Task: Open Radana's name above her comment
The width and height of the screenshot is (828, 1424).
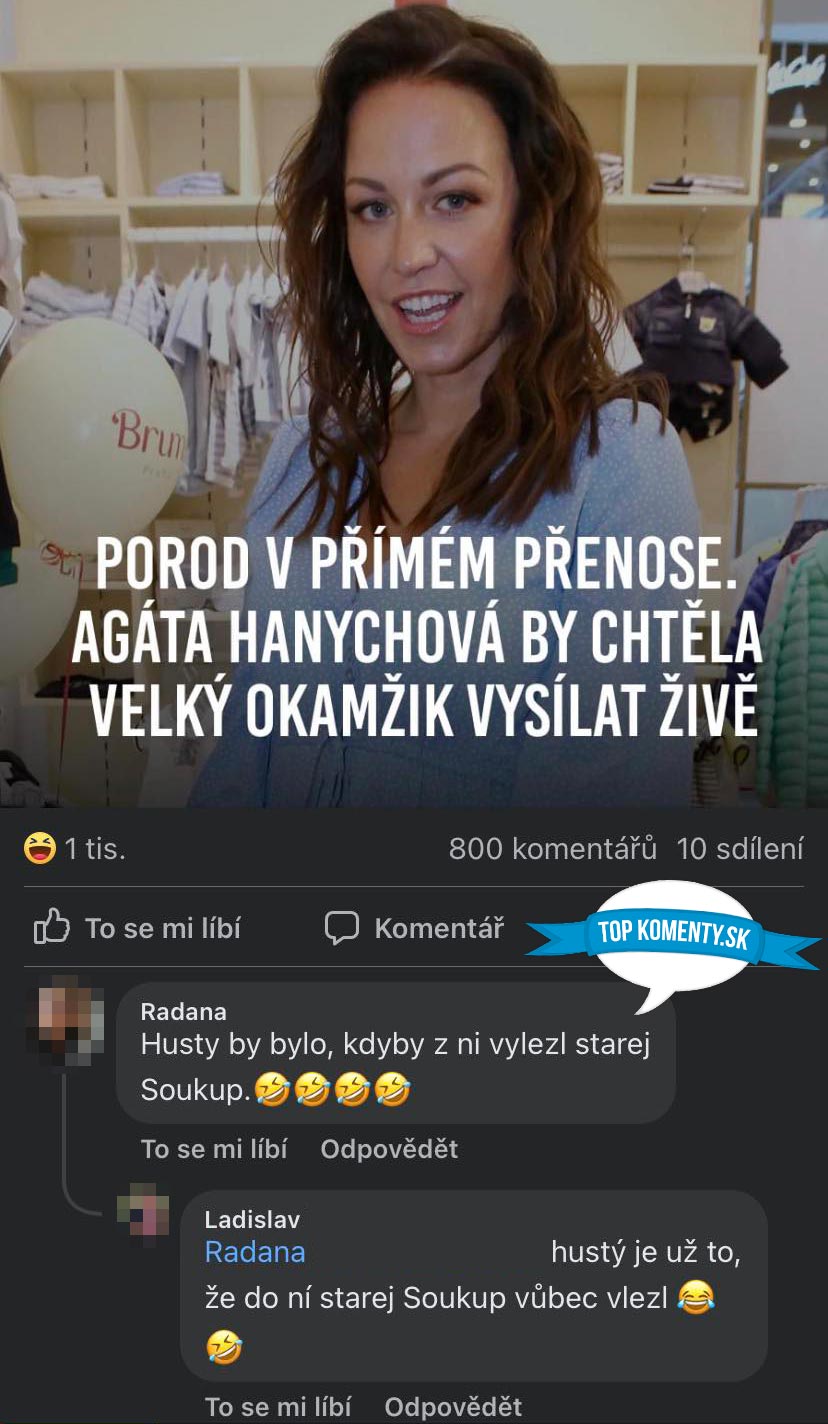Action: (x=184, y=1012)
